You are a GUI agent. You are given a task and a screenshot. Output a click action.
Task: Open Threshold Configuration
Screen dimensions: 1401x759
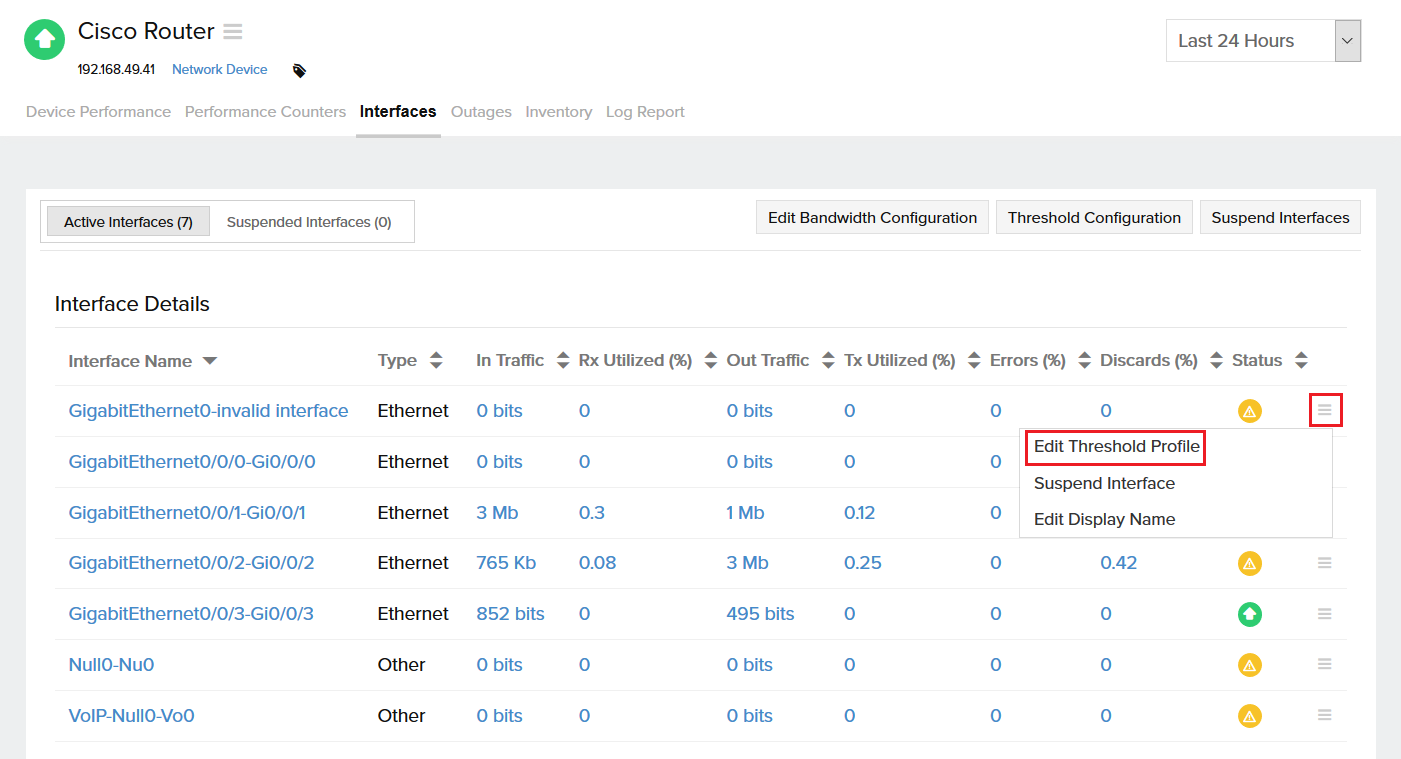[1094, 217]
